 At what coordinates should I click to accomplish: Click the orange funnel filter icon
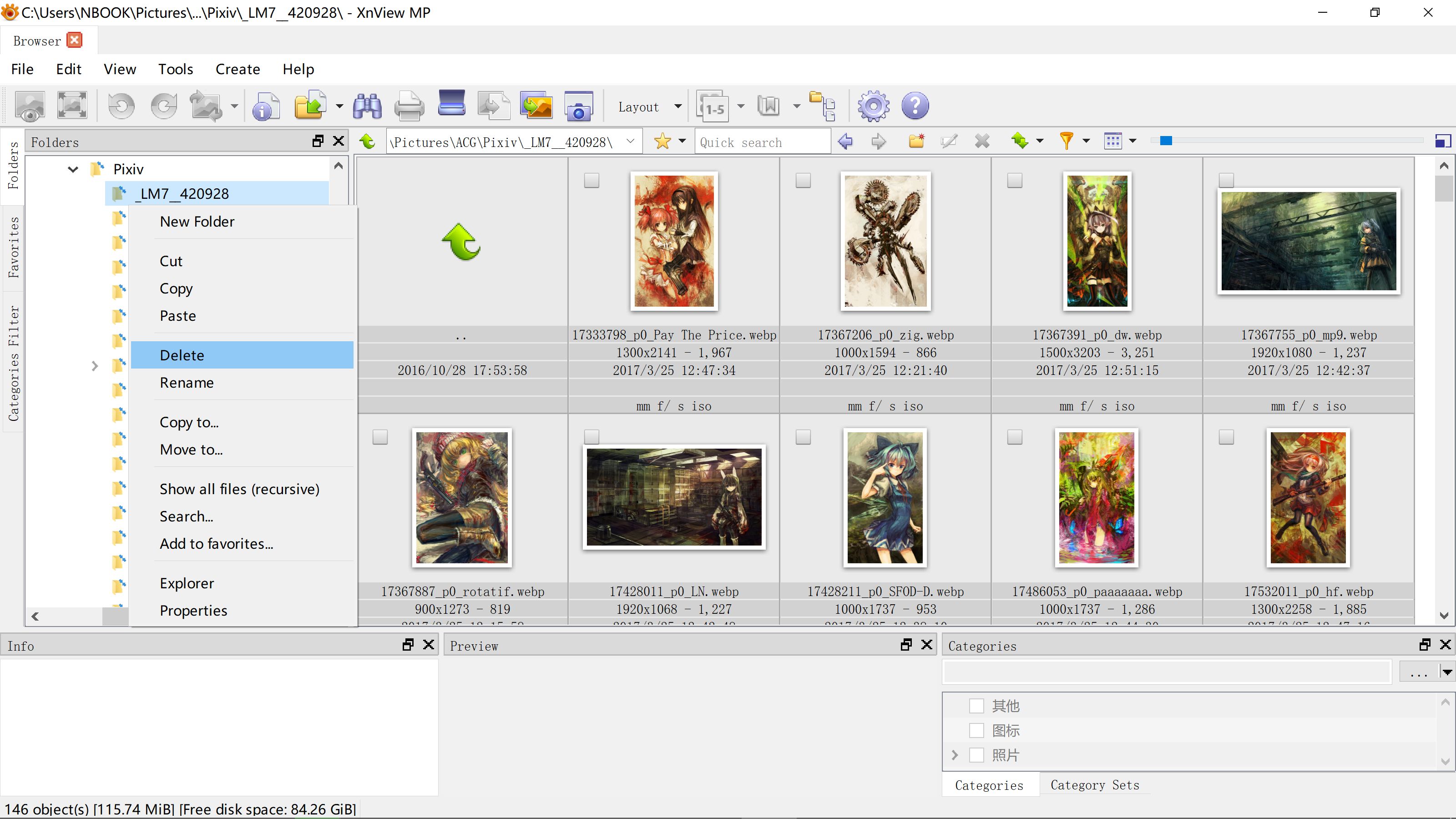point(1066,142)
